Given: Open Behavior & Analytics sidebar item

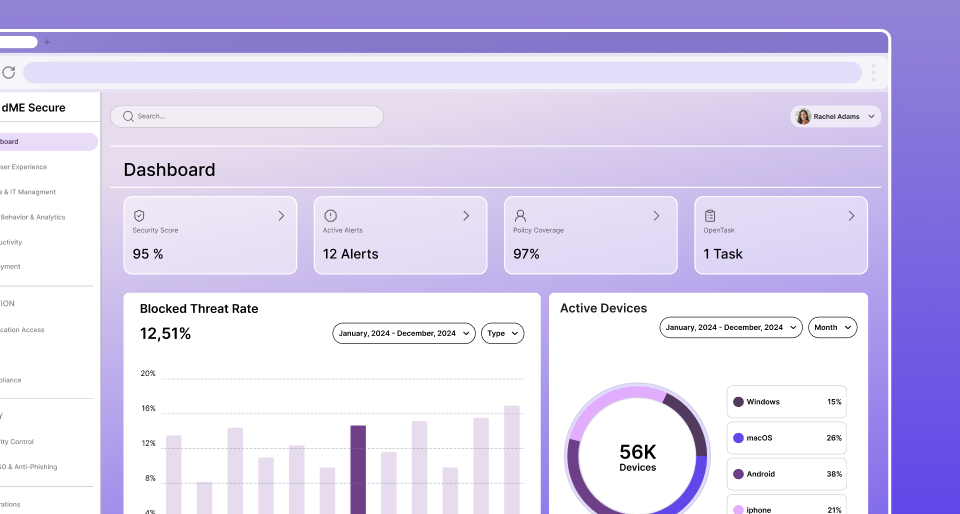Looking at the screenshot, I should (32, 217).
